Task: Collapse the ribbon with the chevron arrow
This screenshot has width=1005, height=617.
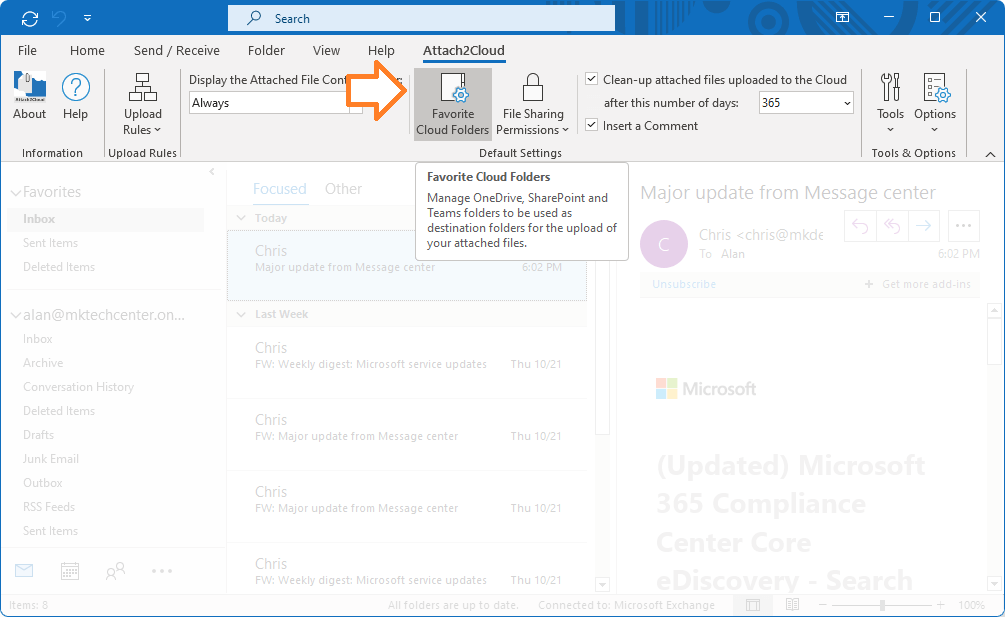Action: (988, 153)
